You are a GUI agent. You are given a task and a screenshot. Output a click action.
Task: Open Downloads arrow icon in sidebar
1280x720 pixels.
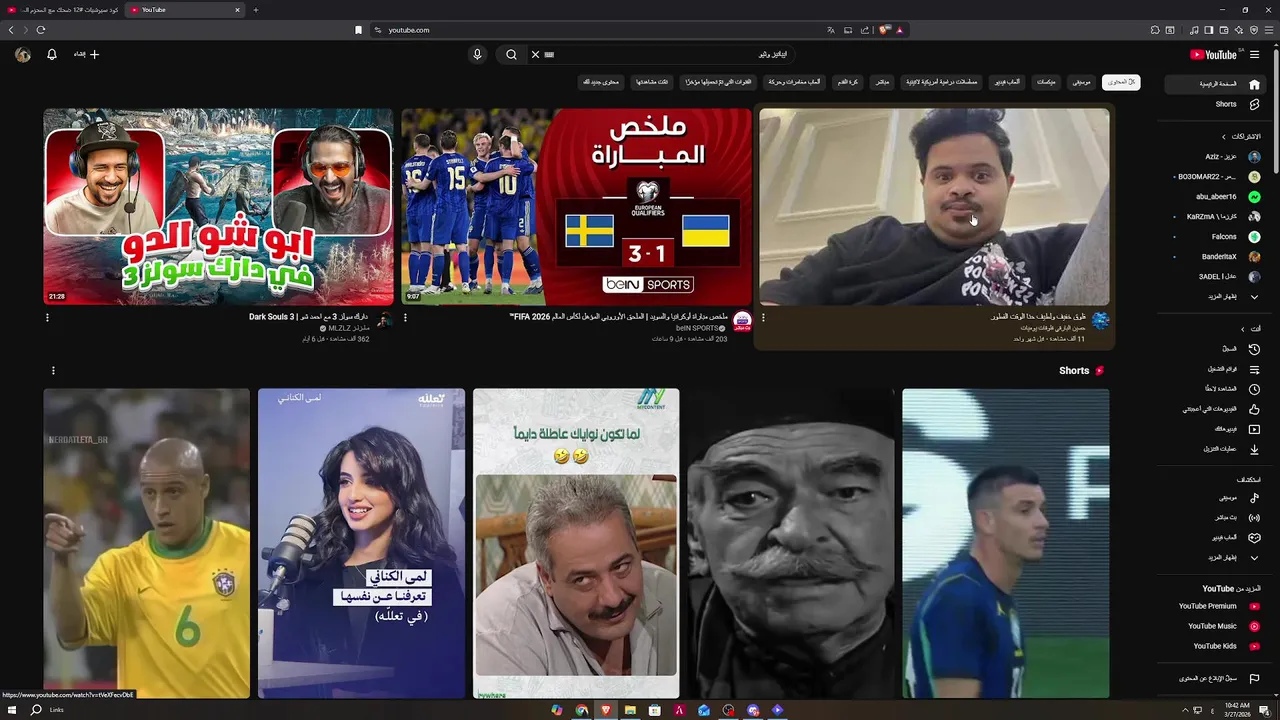click(x=1254, y=449)
